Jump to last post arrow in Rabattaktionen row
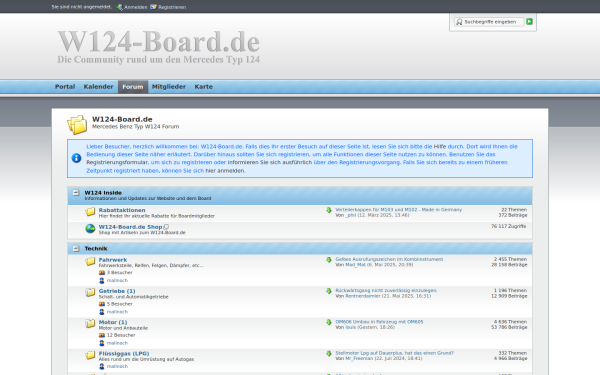Viewport: 600px width, 375px height. tap(329, 210)
